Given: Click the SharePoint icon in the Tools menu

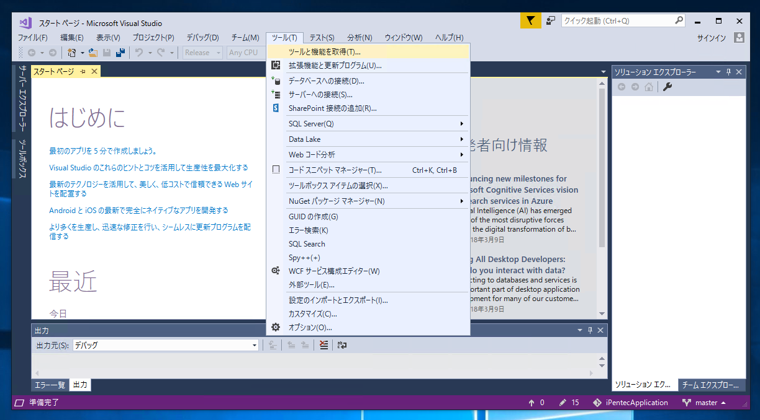Looking at the screenshot, I should coord(276,108).
